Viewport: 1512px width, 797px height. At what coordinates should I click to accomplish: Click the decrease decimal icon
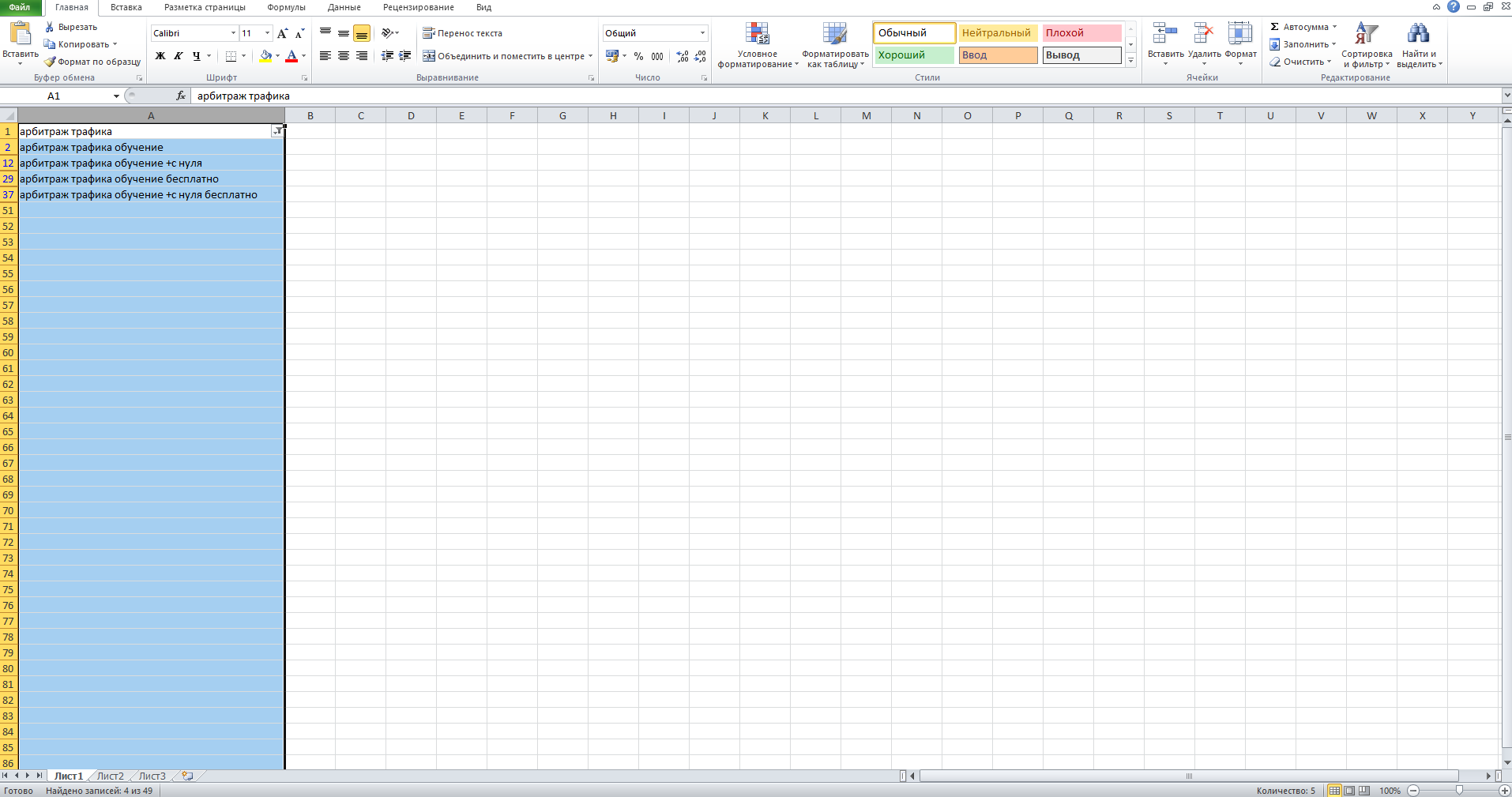point(700,56)
